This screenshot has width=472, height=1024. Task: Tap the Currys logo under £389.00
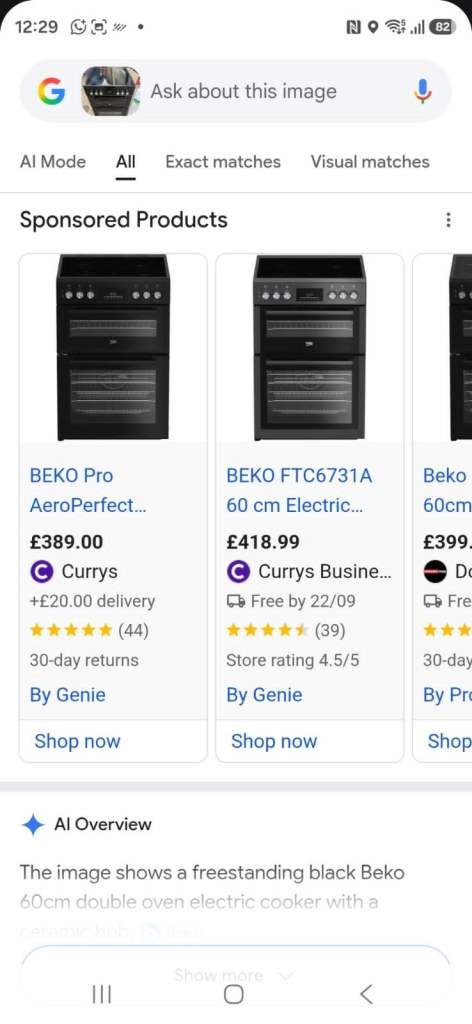pyautogui.click(x=40, y=572)
